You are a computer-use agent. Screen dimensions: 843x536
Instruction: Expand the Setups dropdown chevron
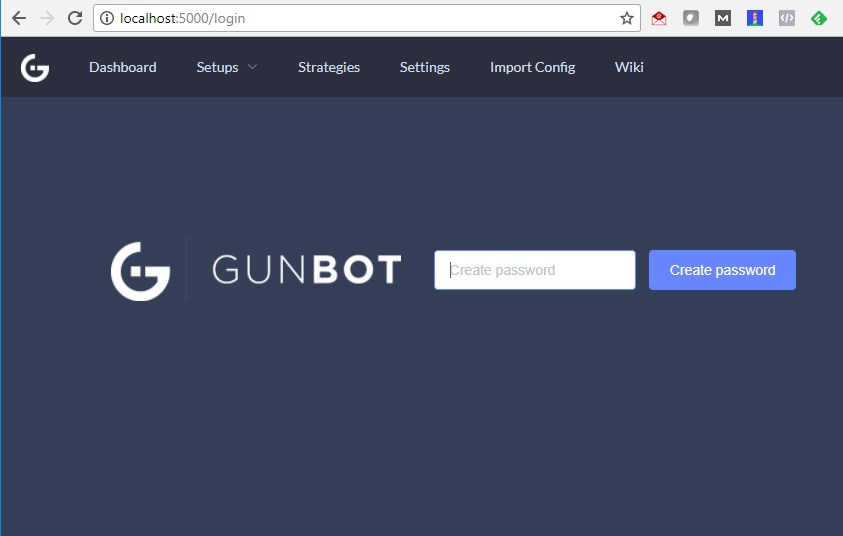(252, 67)
